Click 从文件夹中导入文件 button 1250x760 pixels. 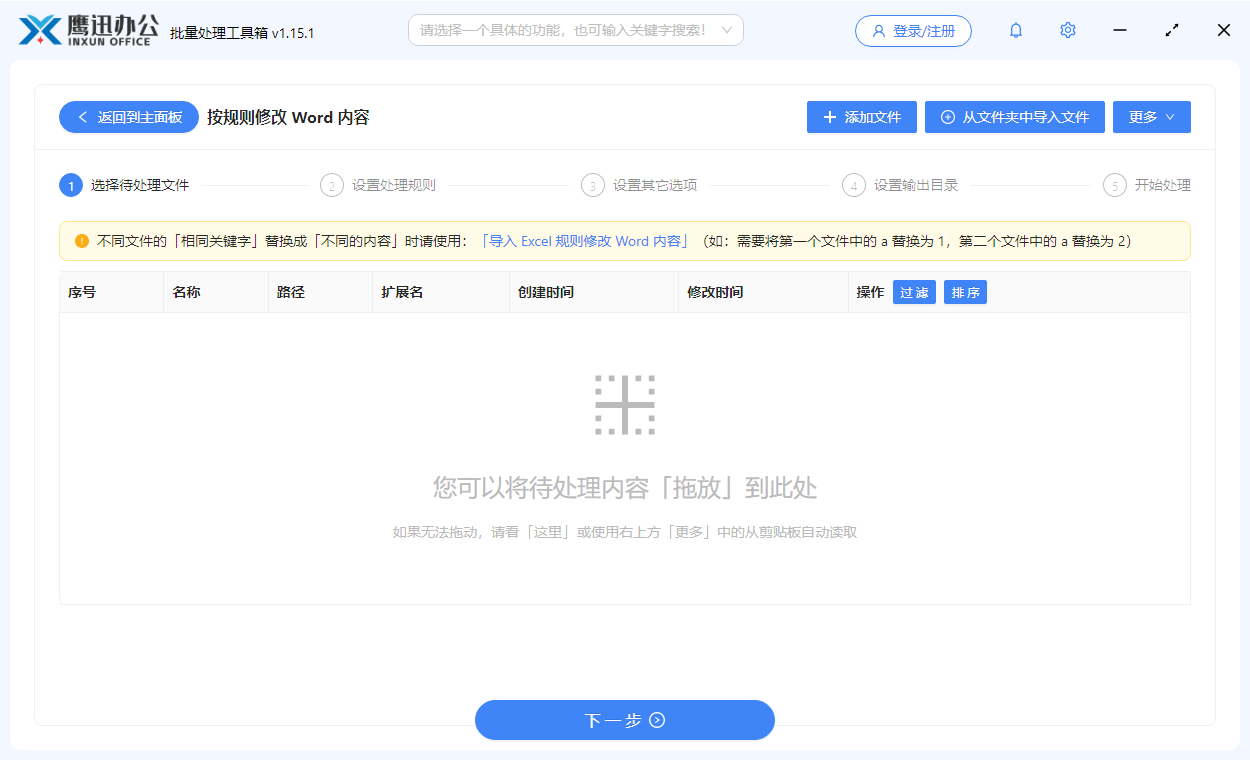pos(1015,117)
